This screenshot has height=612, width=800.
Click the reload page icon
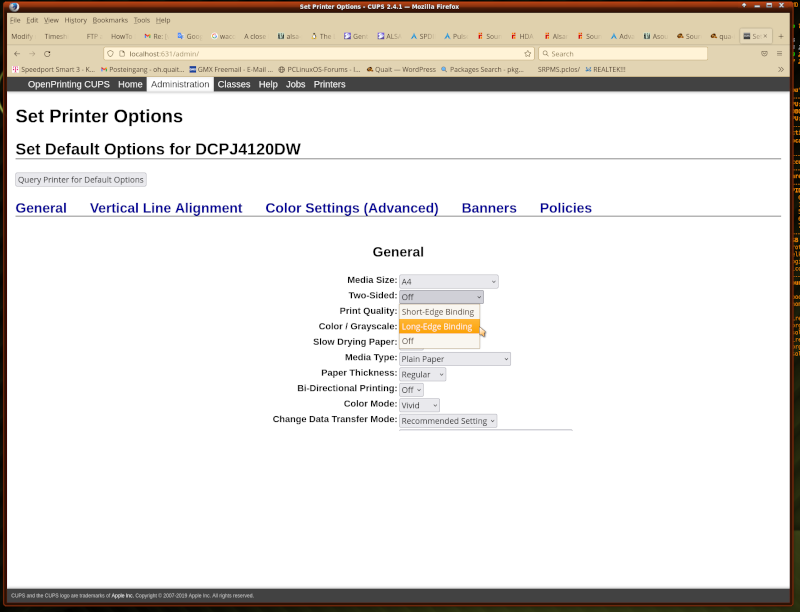click(47, 53)
